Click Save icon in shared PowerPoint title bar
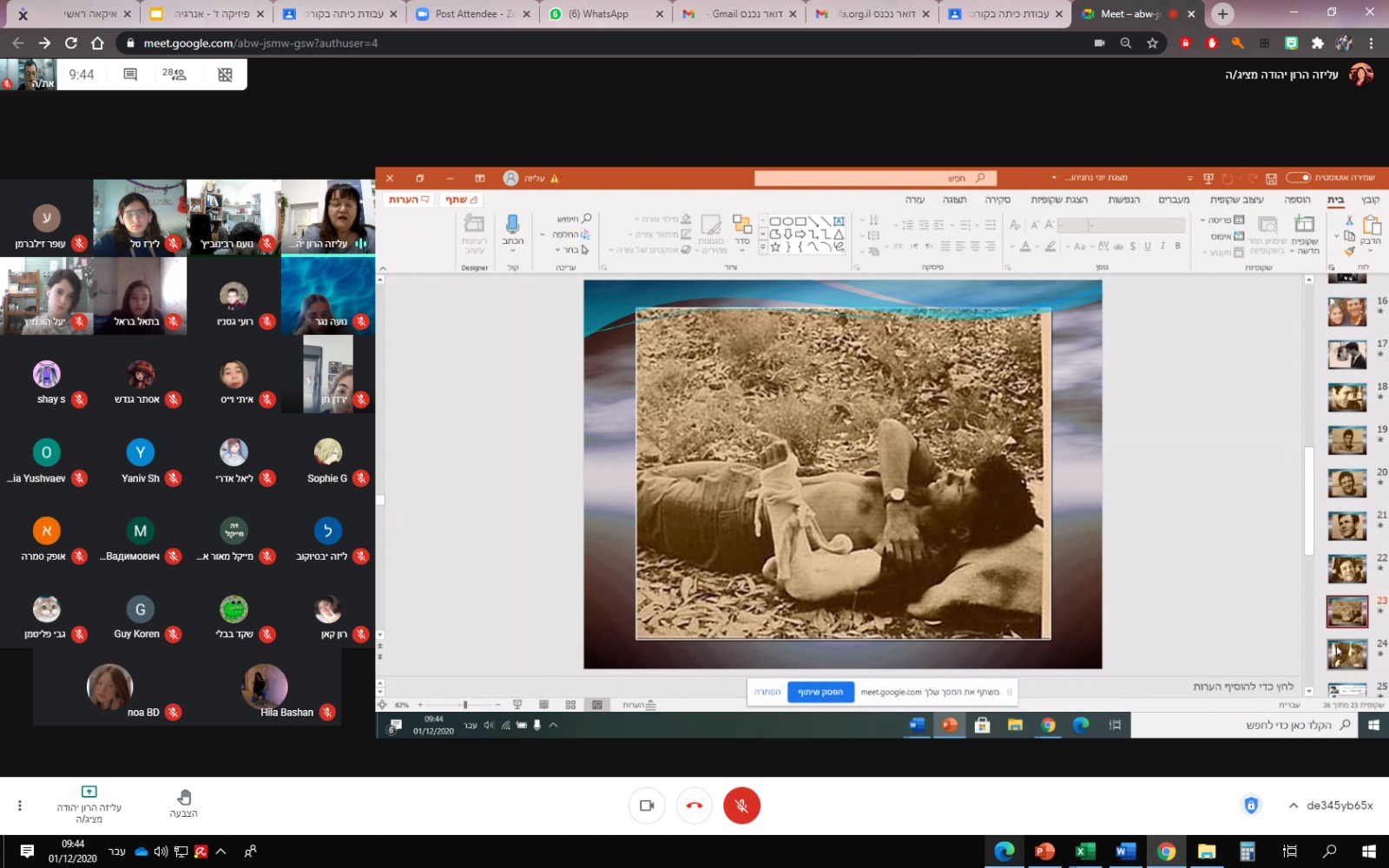1389x868 pixels. (x=1271, y=178)
